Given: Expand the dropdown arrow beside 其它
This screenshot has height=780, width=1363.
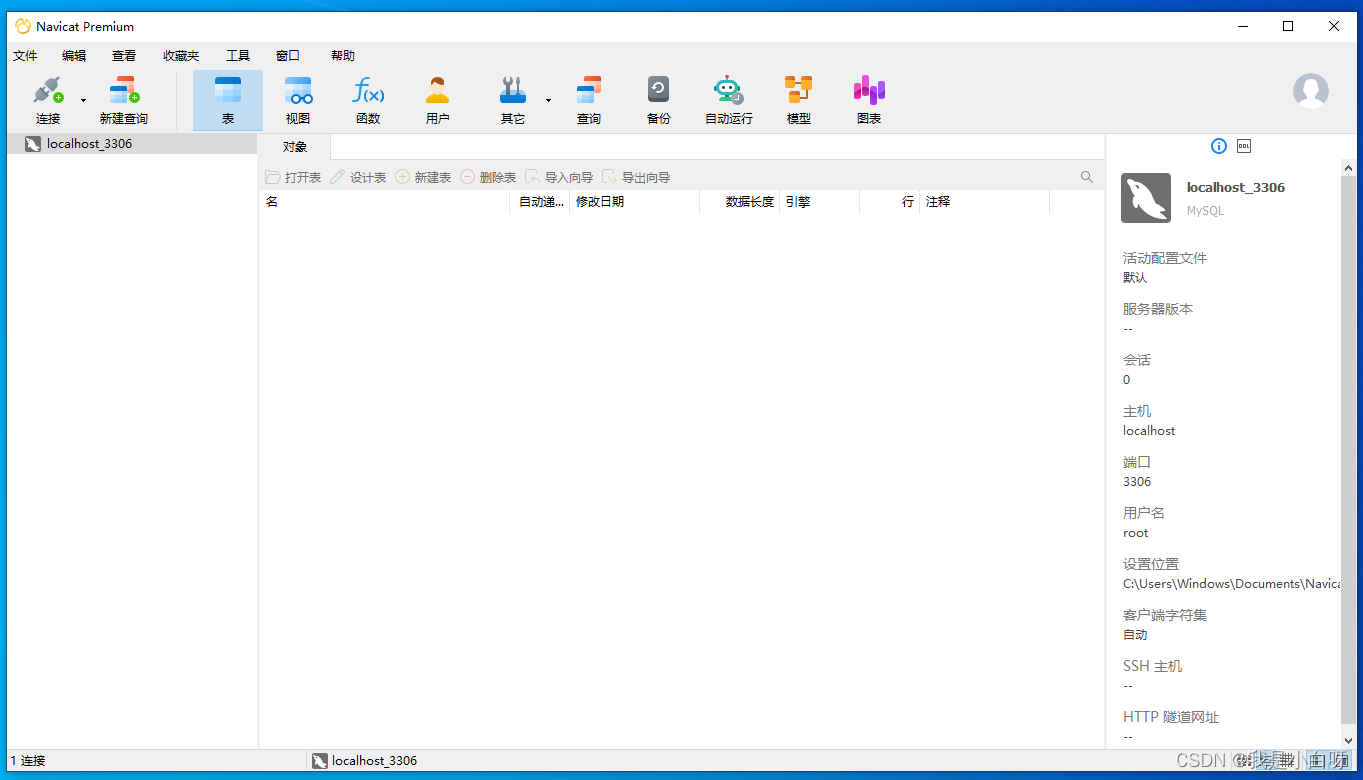Looking at the screenshot, I should coord(548,100).
